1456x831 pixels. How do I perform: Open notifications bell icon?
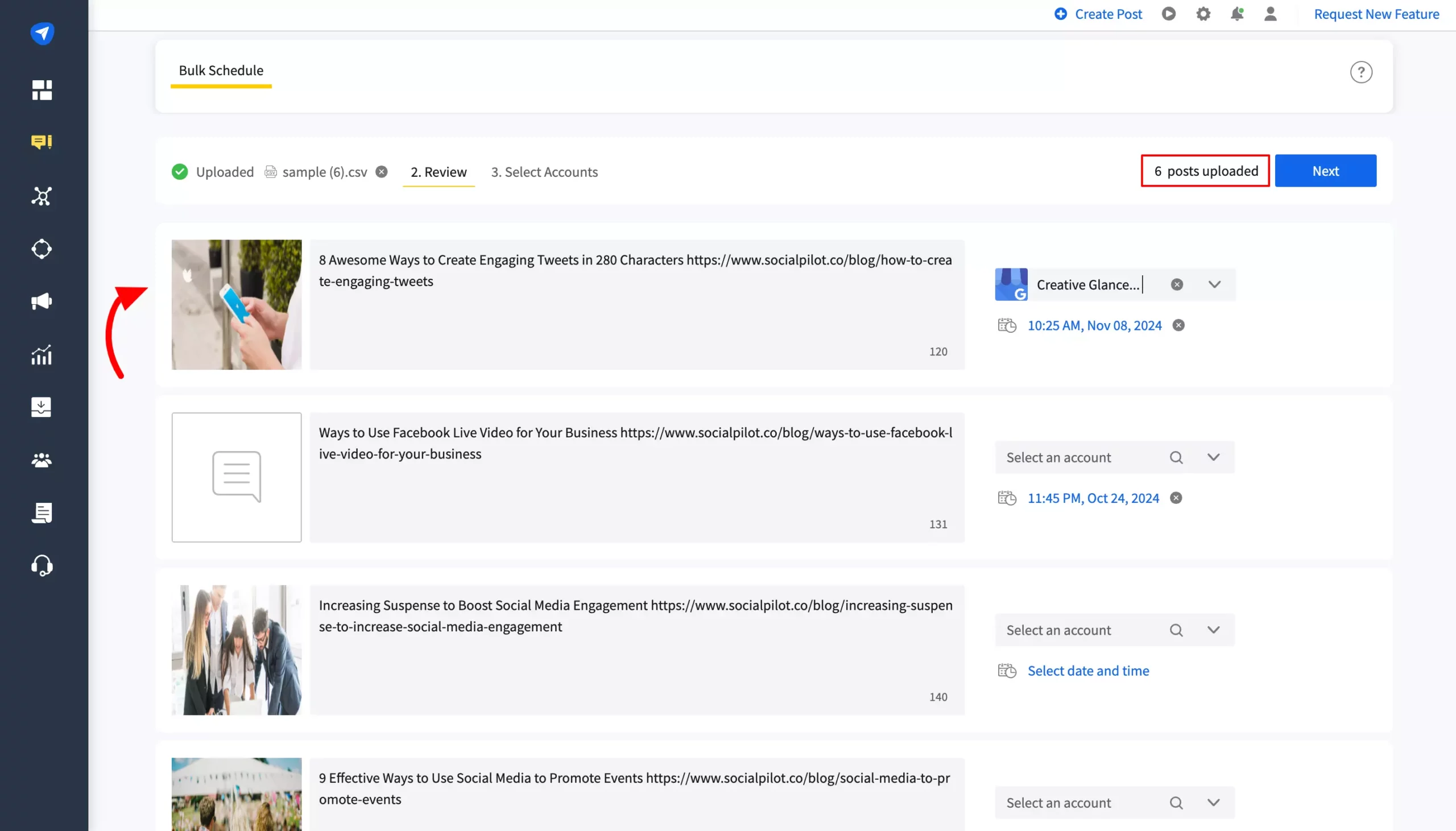tap(1237, 14)
